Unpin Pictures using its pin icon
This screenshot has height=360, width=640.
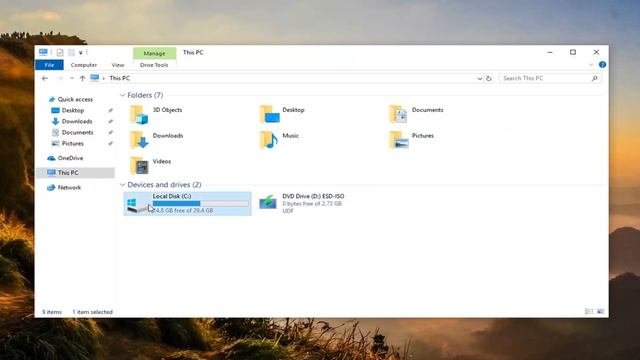pyautogui.click(x=110, y=143)
